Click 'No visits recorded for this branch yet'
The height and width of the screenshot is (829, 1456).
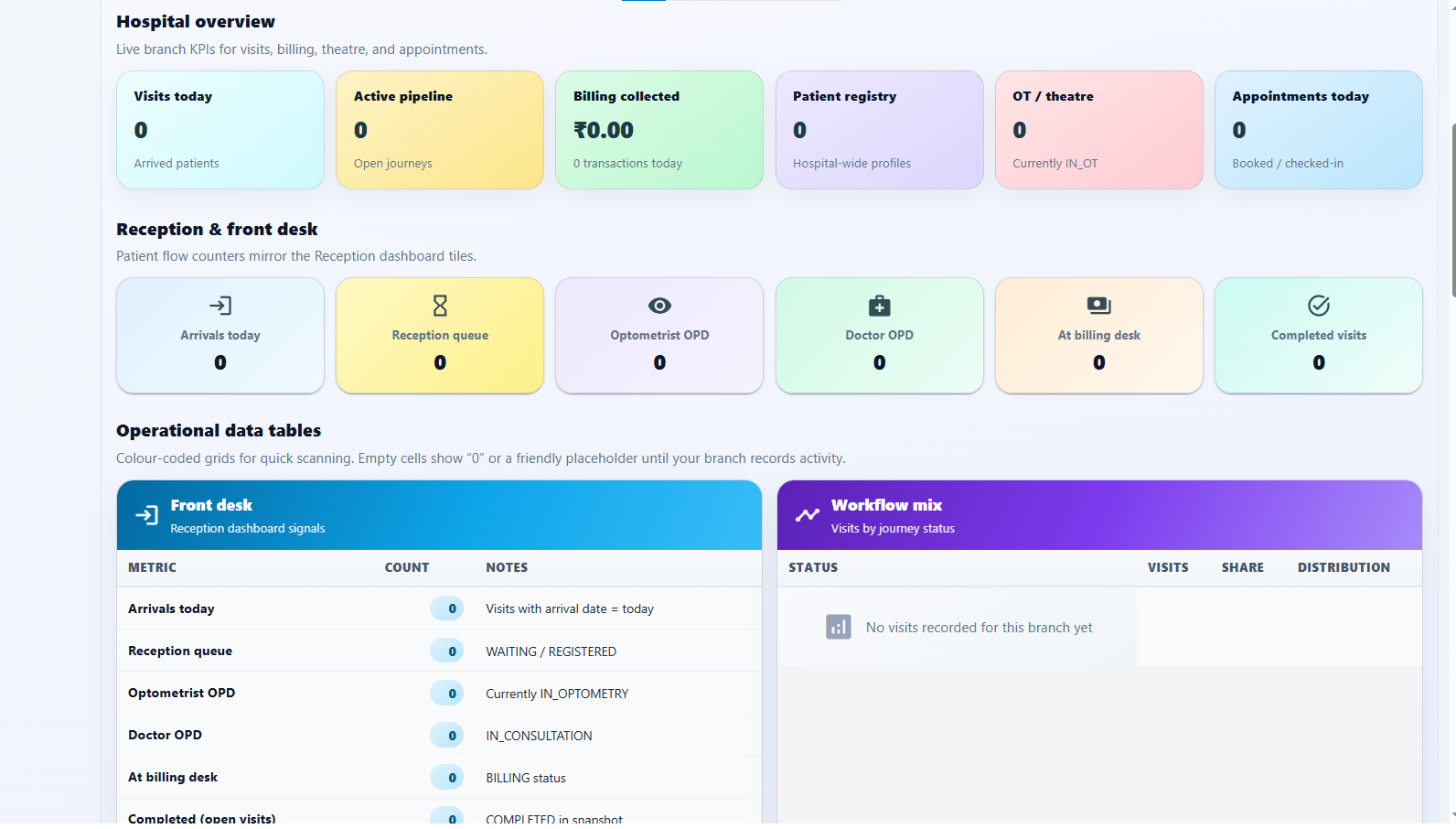(x=980, y=628)
